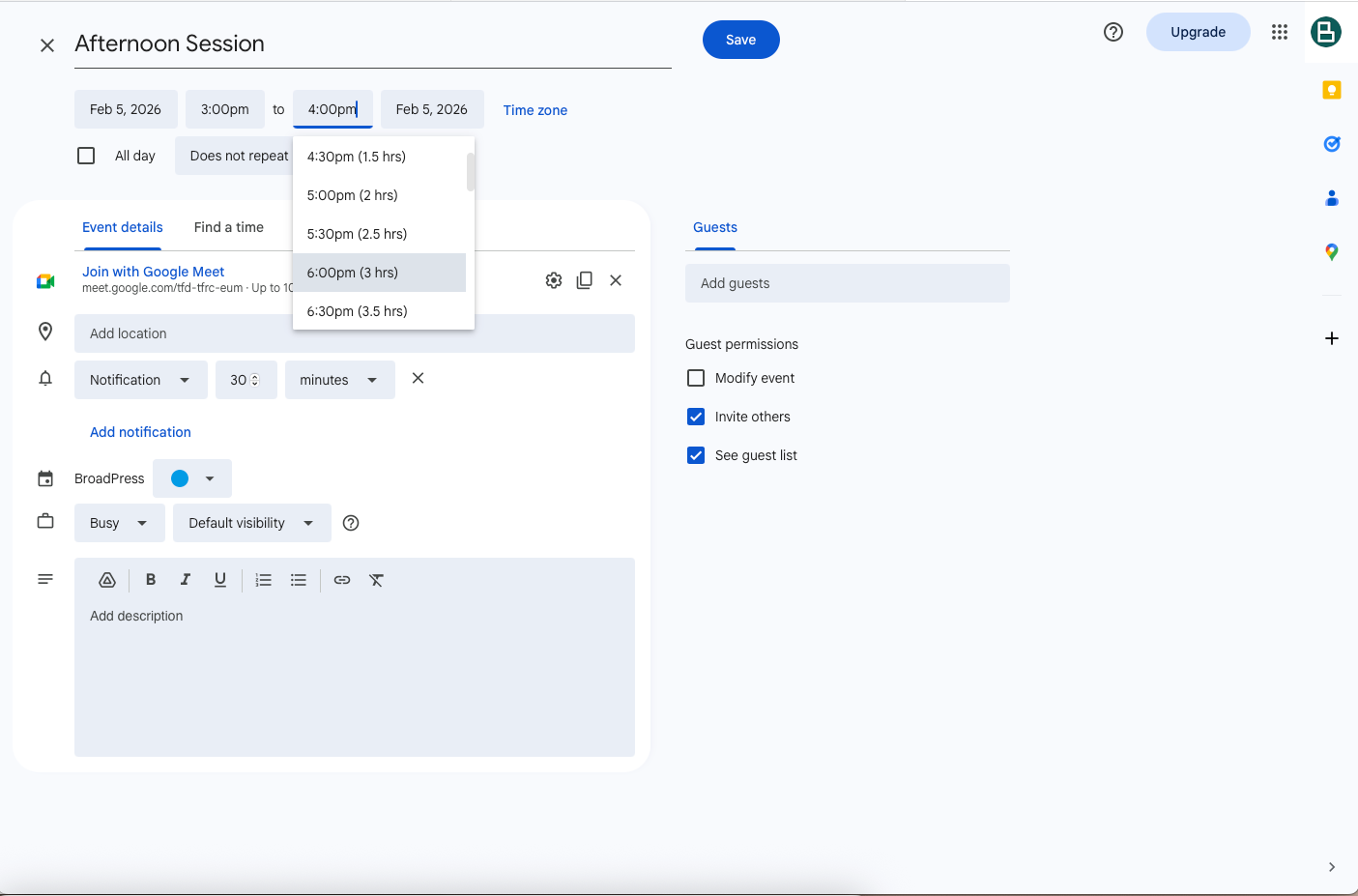The image size is (1358, 896).
Task: Open the Time zone link
Action: pos(535,110)
